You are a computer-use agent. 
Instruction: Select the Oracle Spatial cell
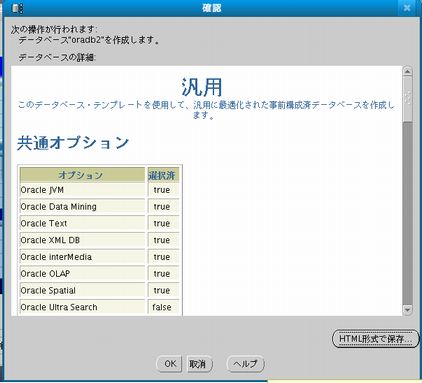click(82, 290)
